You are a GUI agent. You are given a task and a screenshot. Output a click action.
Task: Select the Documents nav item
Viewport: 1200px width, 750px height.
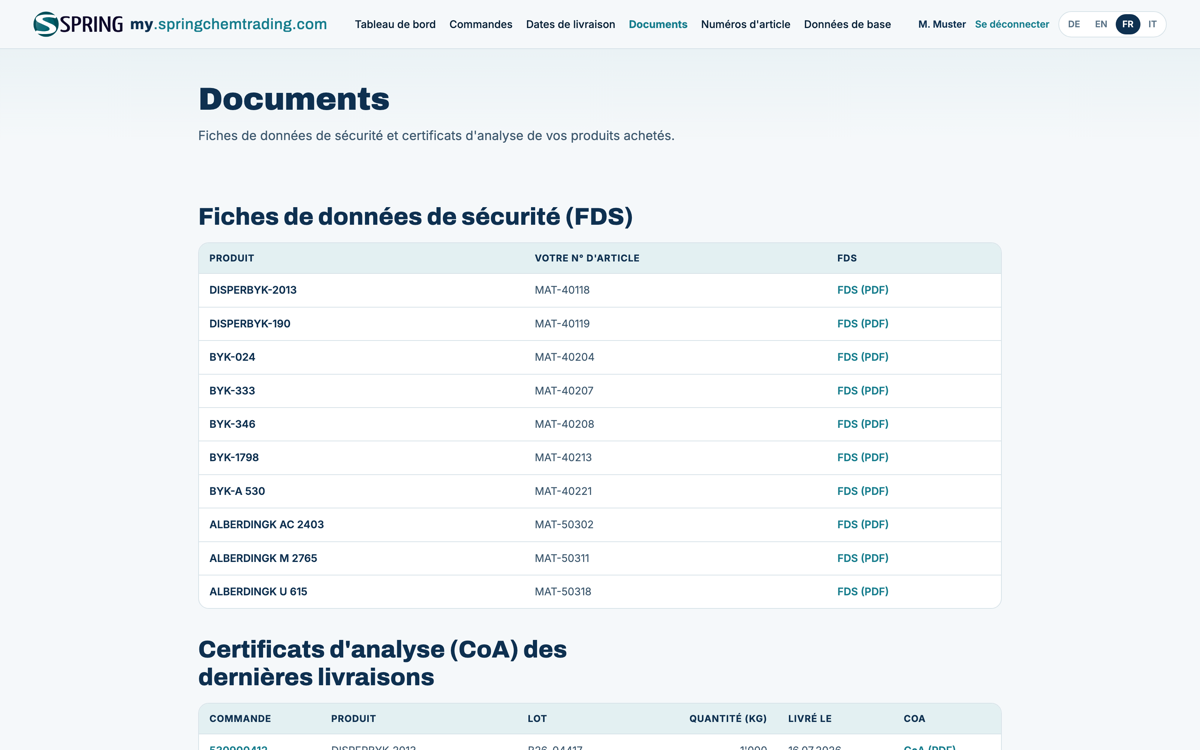pos(658,24)
